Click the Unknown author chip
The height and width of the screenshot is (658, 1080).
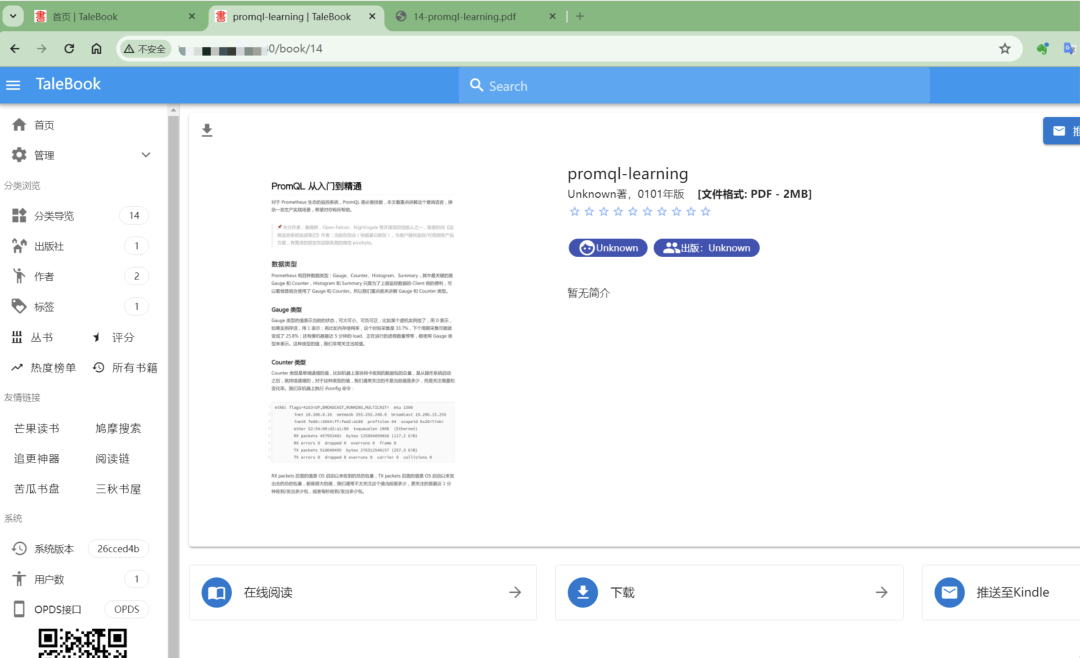pos(608,248)
